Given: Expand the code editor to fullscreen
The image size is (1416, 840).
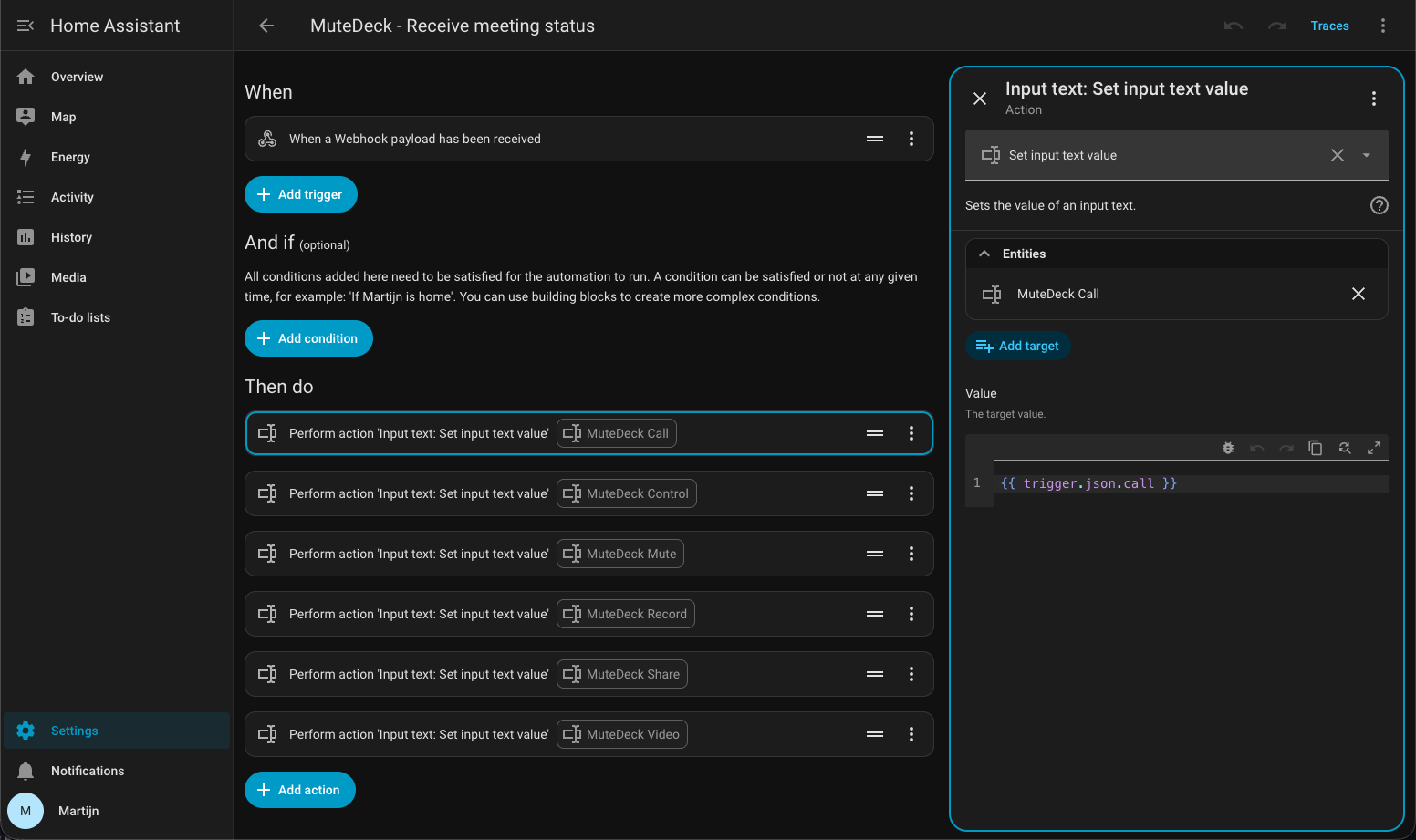Looking at the screenshot, I should (x=1374, y=448).
